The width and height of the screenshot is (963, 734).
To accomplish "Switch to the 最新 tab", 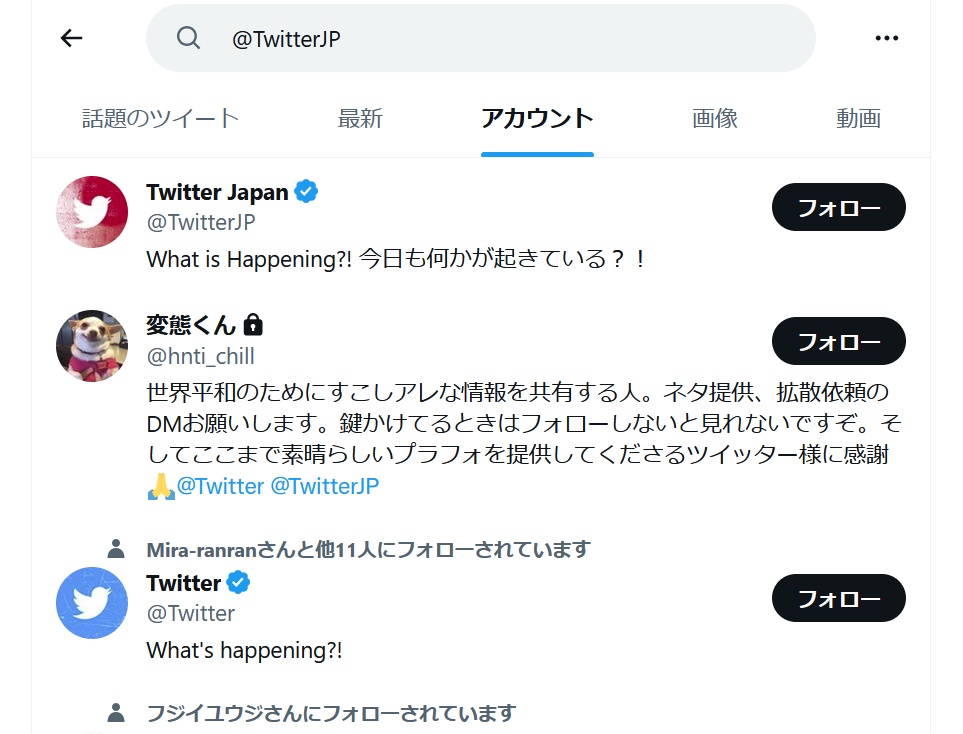I will click(360, 118).
